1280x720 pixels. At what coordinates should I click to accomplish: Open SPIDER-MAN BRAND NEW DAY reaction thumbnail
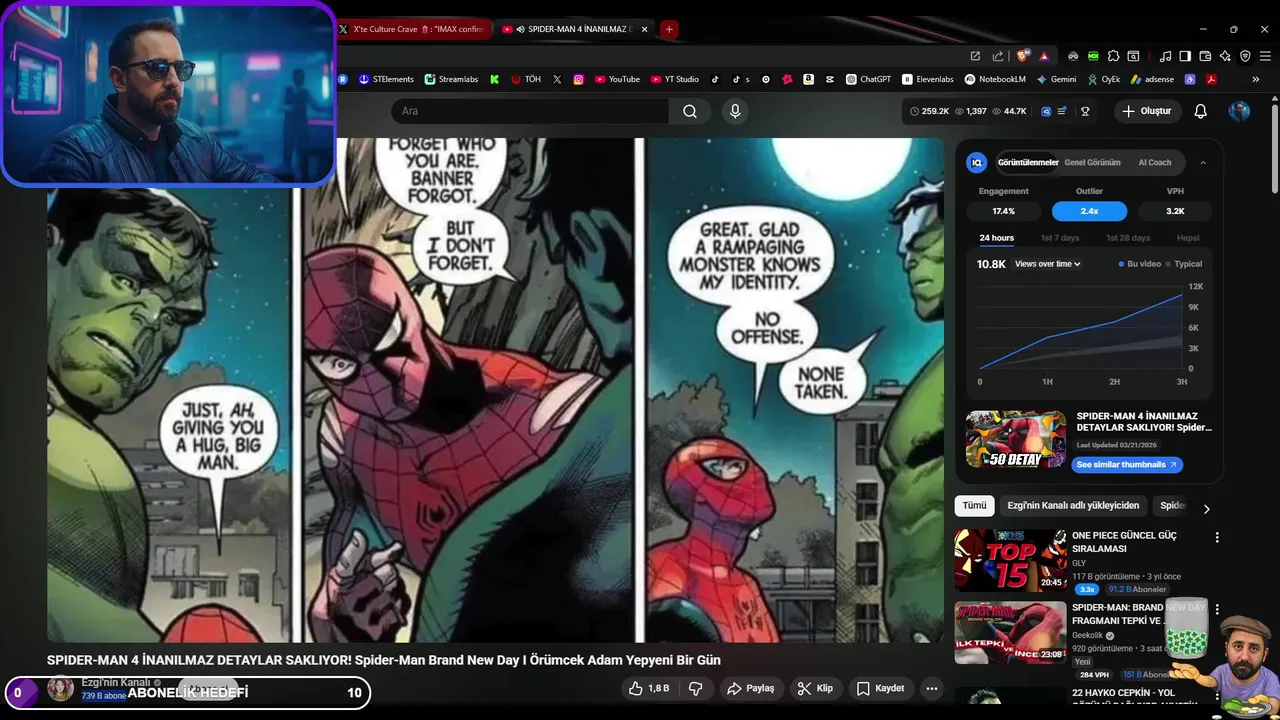1010,632
